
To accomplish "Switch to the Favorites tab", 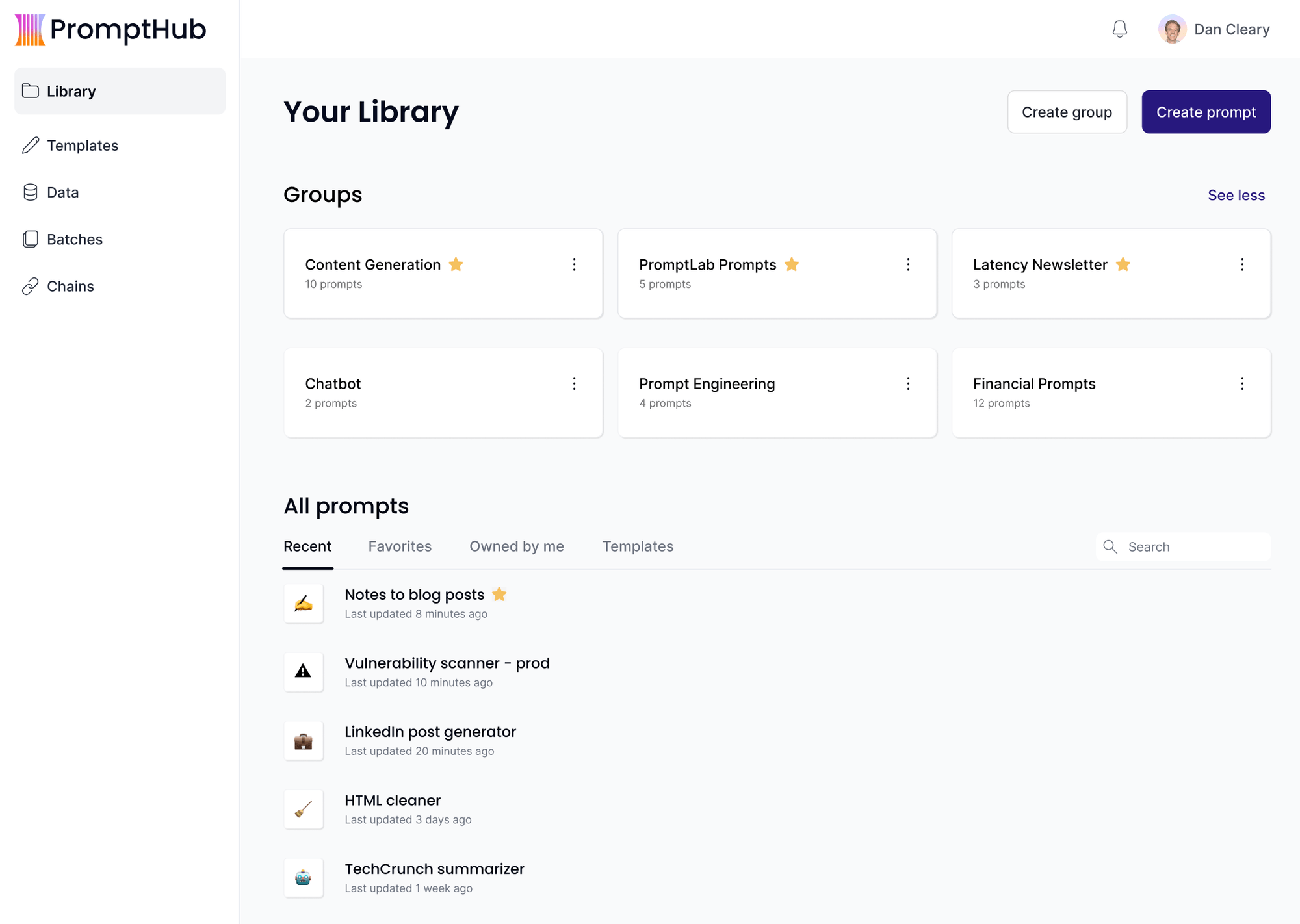I will [x=400, y=546].
